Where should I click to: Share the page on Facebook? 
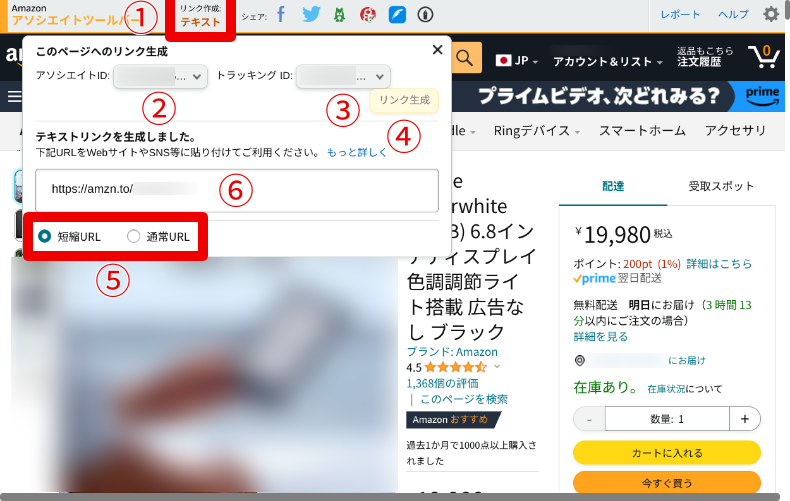pos(281,15)
